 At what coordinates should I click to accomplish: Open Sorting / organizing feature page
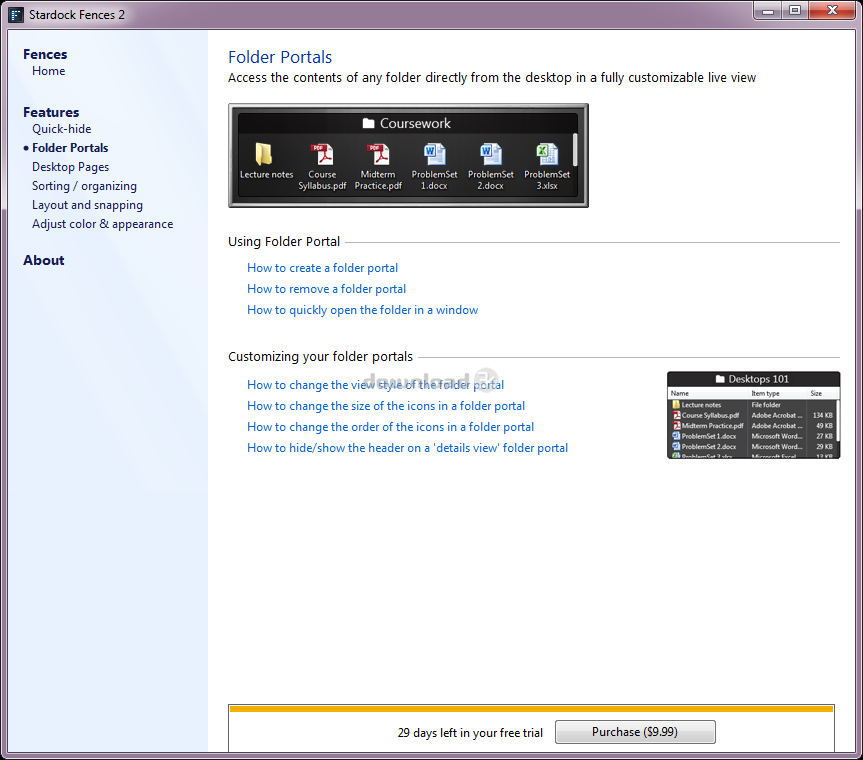click(84, 186)
